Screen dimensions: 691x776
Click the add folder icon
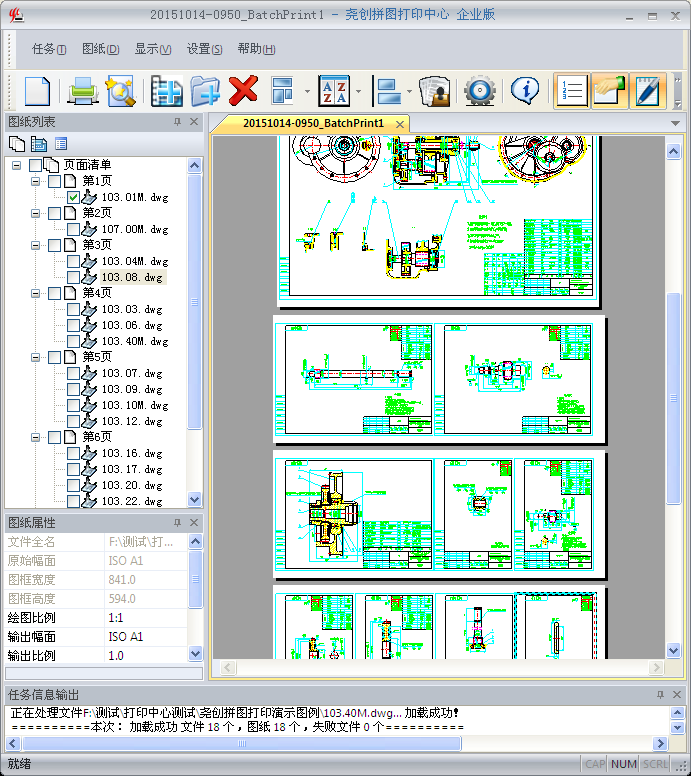pyautogui.click(x=205, y=91)
